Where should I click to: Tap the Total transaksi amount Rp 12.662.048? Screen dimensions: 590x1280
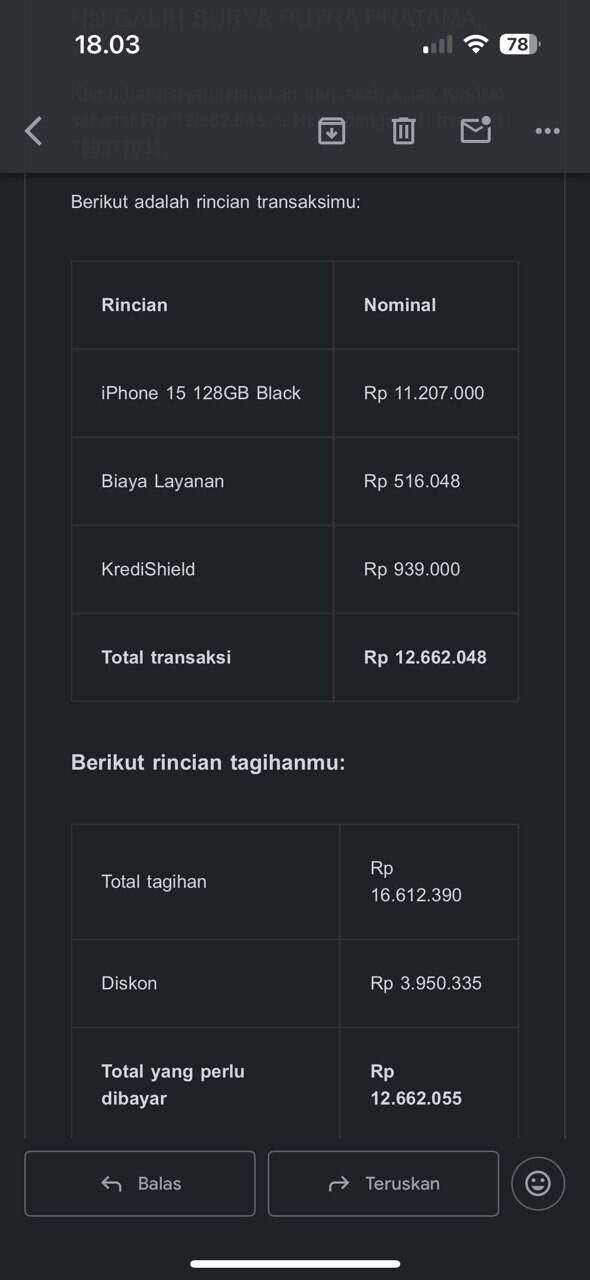425,657
